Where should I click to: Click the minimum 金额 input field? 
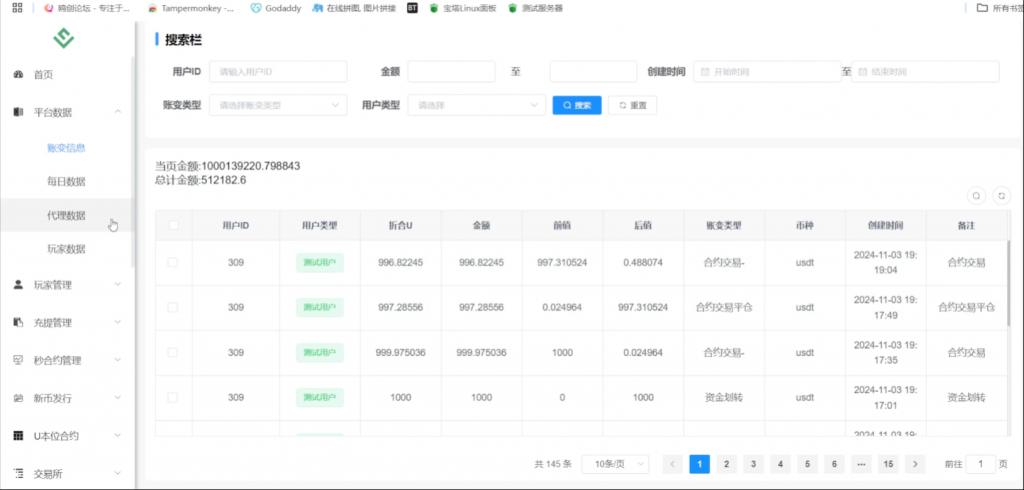point(451,72)
